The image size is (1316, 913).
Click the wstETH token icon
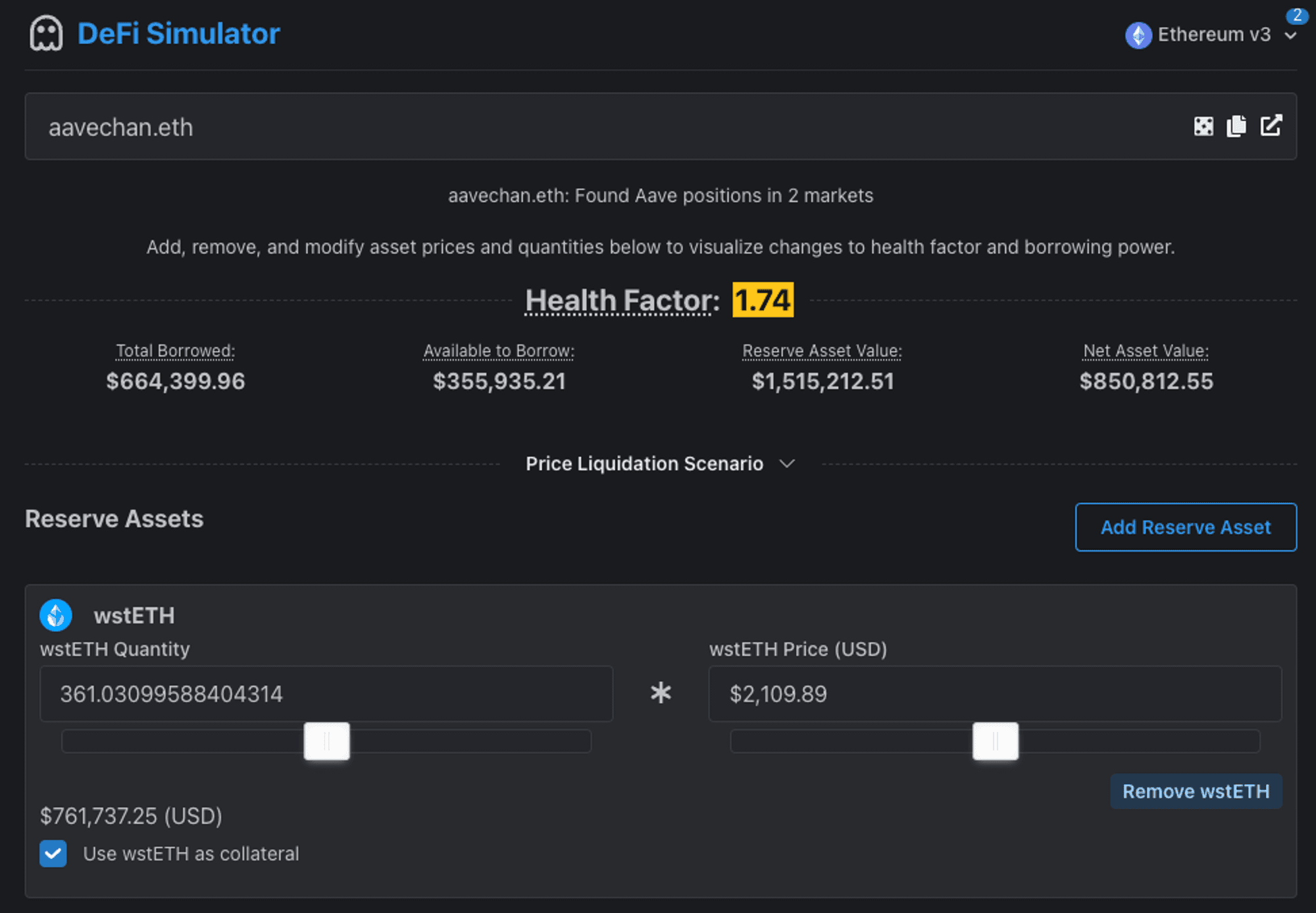pos(56,615)
